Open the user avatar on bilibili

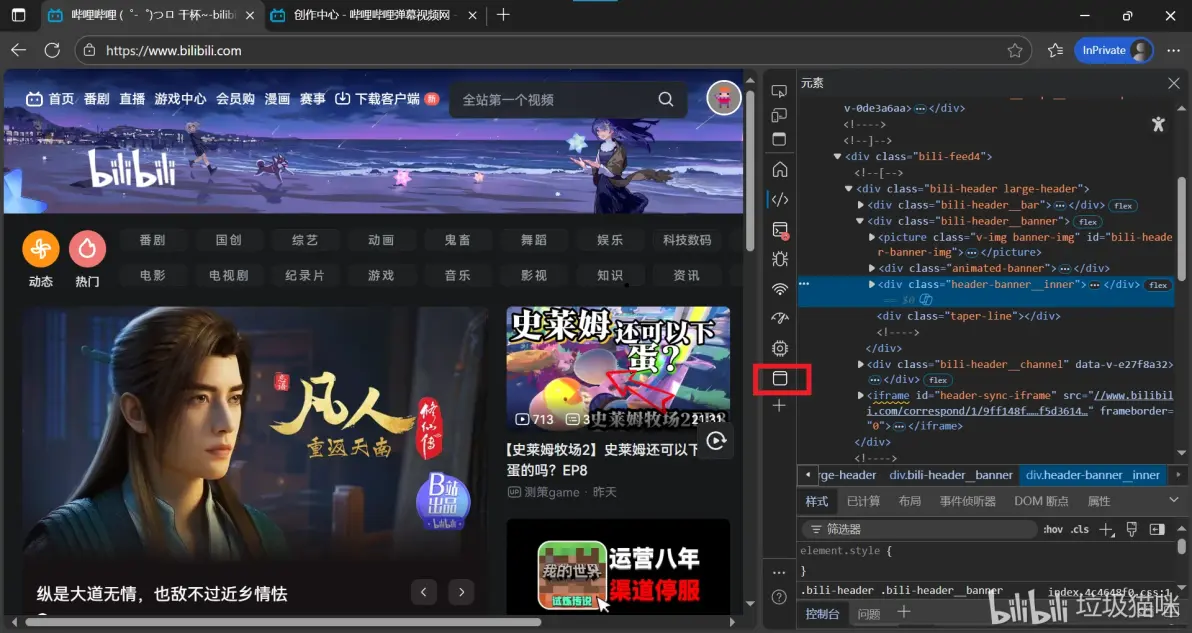click(724, 98)
